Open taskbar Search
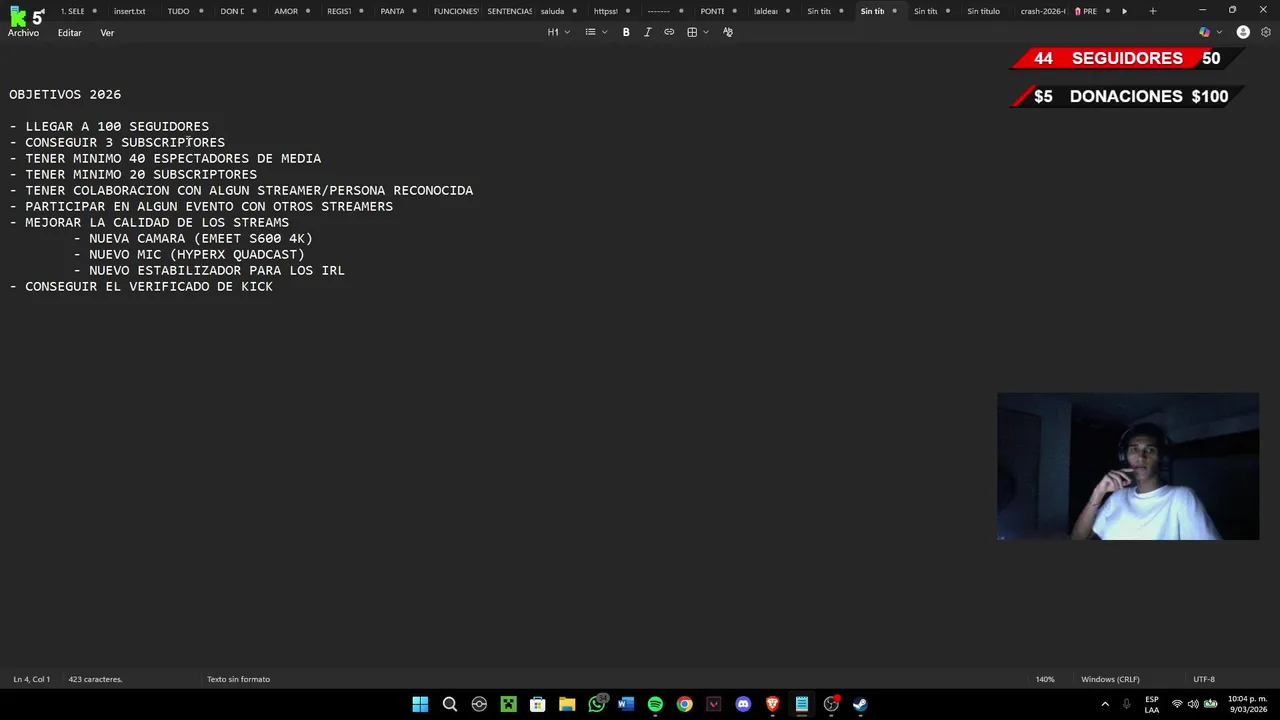The height and width of the screenshot is (720, 1280). pyautogui.click(x=450, y=704)
